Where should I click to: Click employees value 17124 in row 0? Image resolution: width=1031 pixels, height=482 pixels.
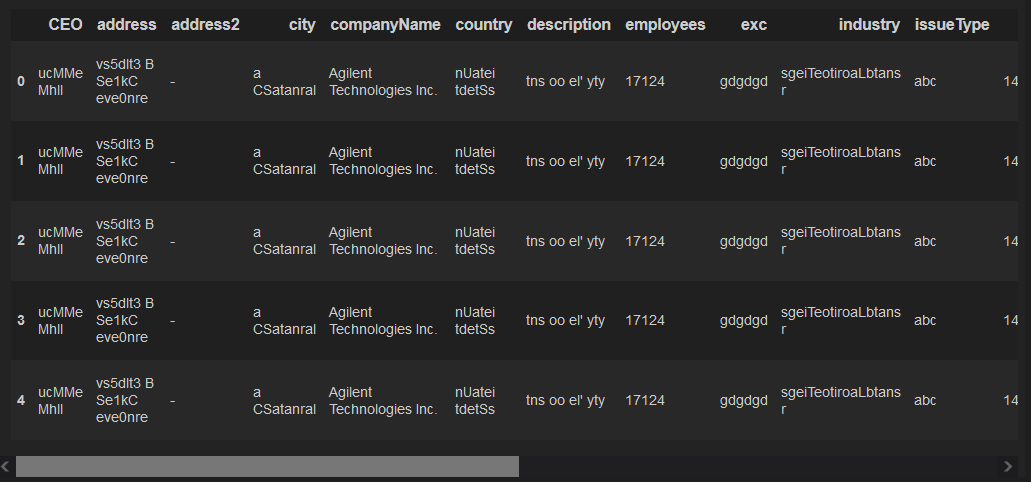pos(645,82)
